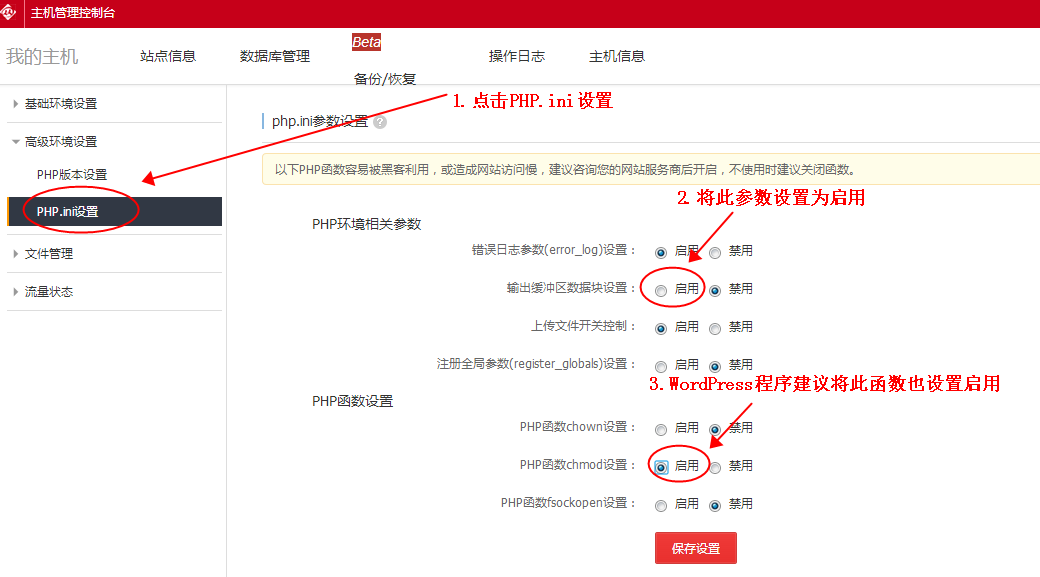Select PHP.ini设置 in the sidebar
The width and height of the screenshot is (1040, 577).
67,212
